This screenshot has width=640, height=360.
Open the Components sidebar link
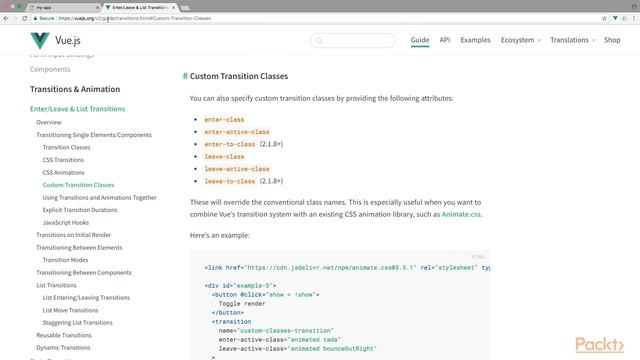click(50, 69)
